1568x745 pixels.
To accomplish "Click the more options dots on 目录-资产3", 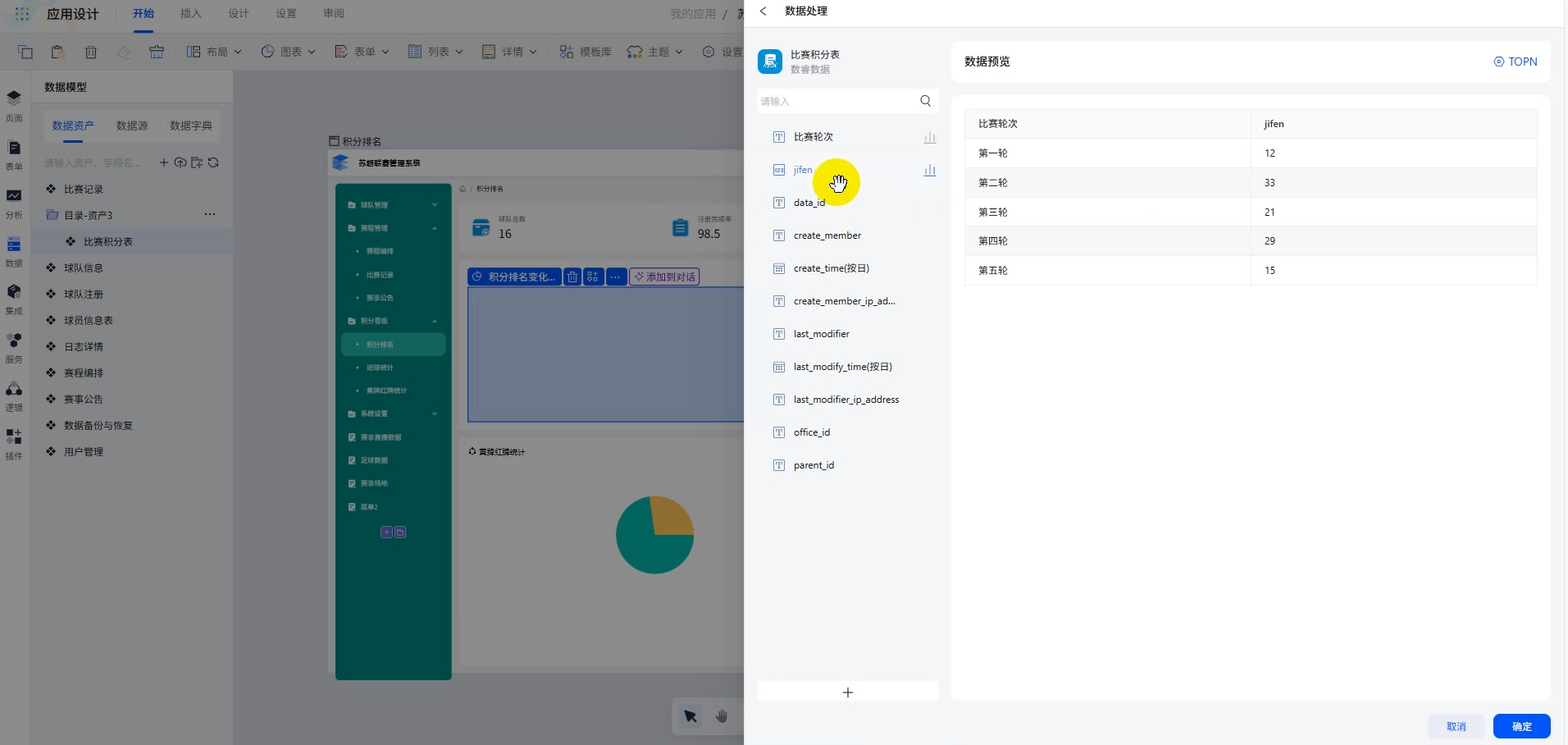I will [x=210, y=215].
